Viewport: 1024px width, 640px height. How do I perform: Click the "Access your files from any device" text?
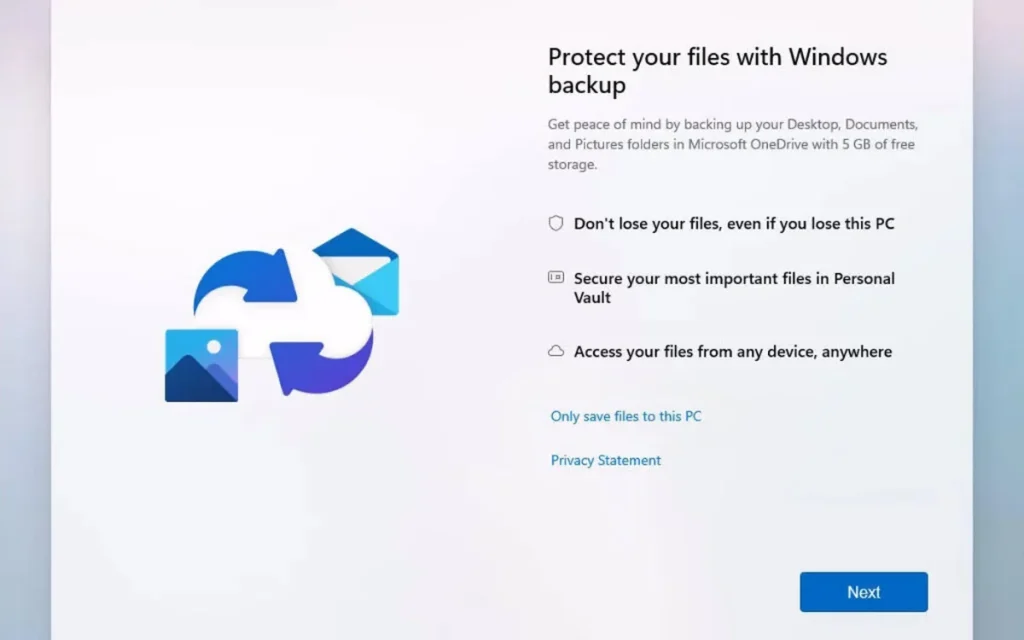tap(732, 351)
